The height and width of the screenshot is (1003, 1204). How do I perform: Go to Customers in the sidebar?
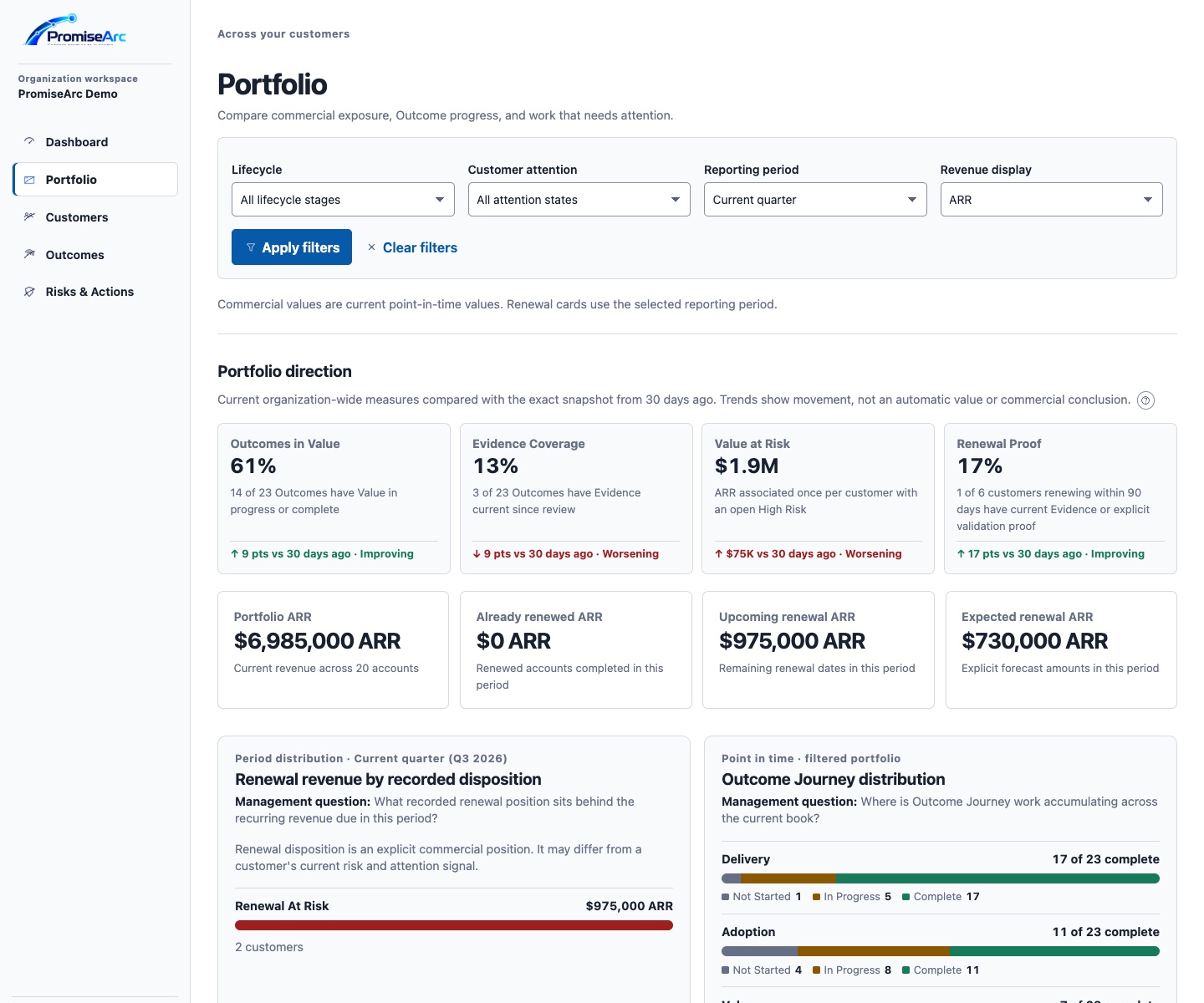95,217
